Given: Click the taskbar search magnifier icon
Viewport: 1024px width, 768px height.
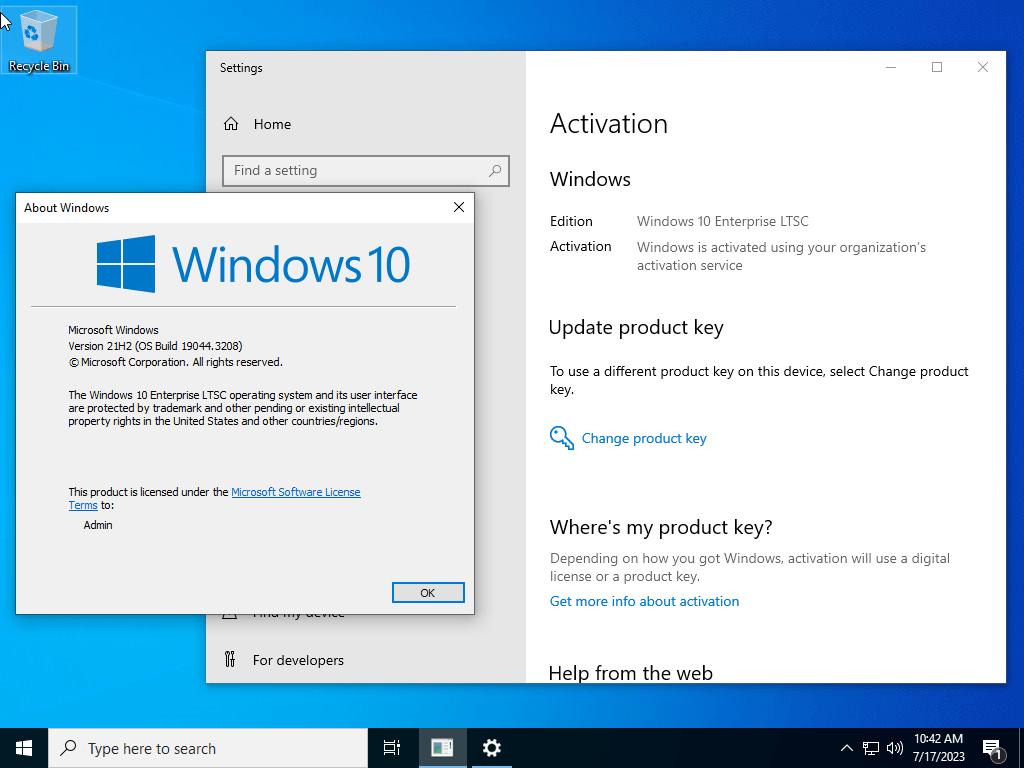Looking at the screenshot, I should [68, 748].
